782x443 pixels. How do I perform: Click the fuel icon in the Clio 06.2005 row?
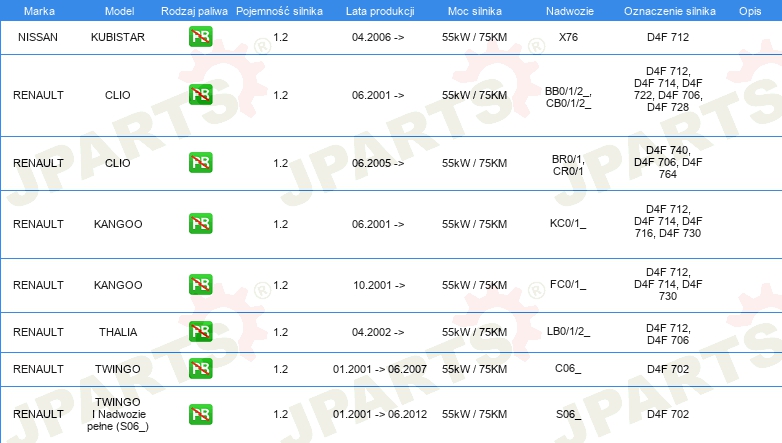click(200, 163)
